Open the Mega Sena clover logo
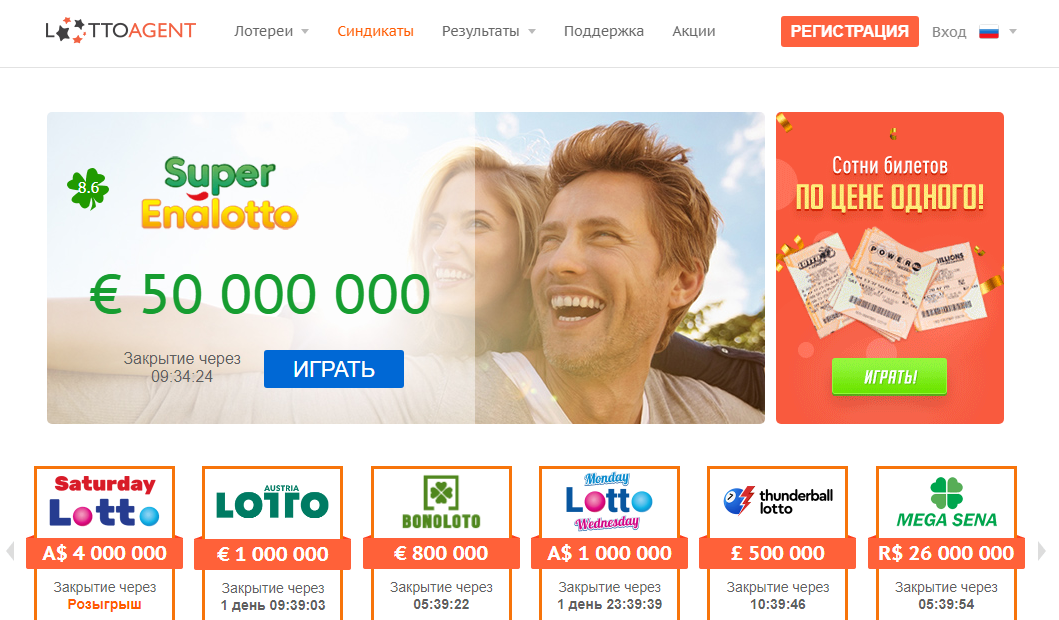Screen dimensions: 1059x620 [946, 504]
